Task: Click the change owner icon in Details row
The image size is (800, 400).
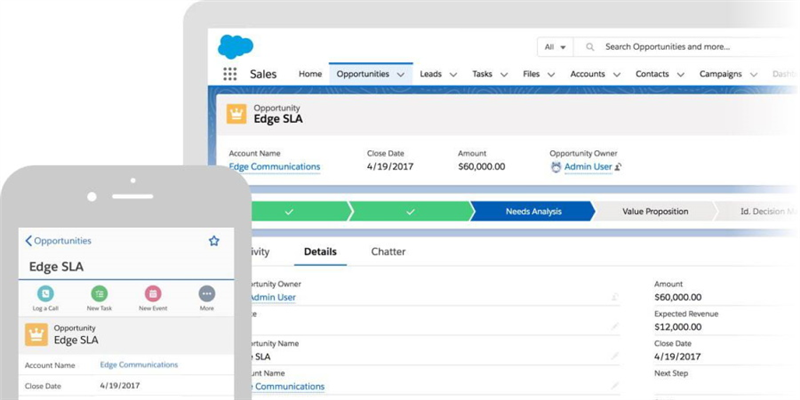Action: tap(615, 296)
